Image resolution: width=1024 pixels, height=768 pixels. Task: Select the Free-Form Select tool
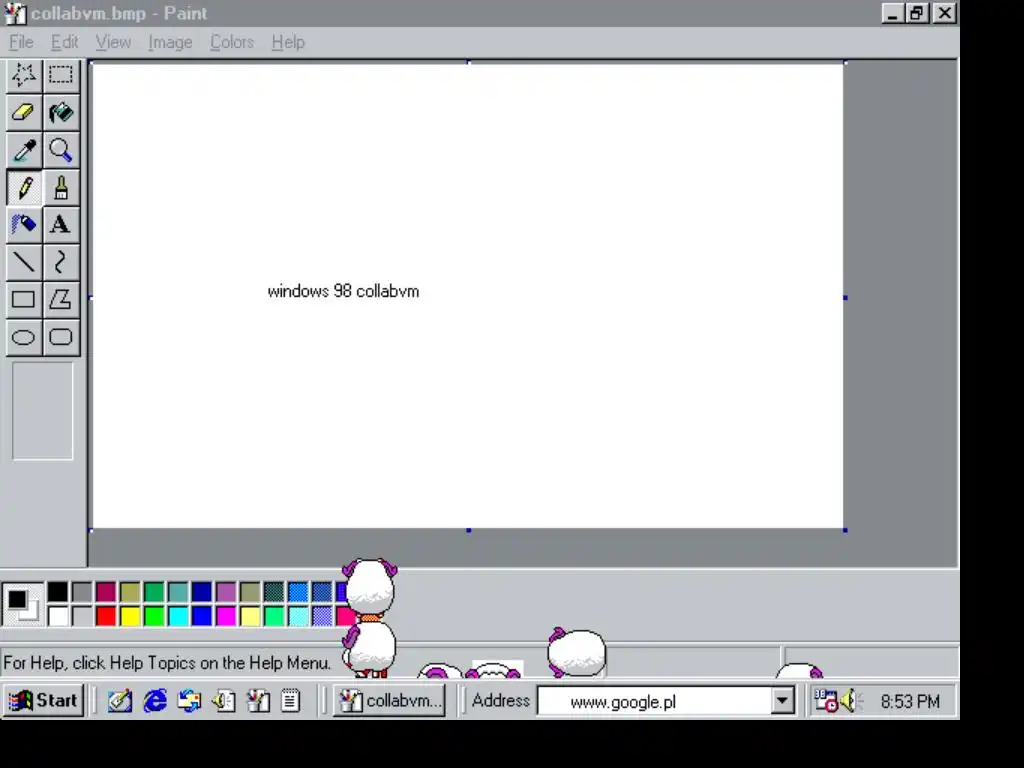pos(24,75)
